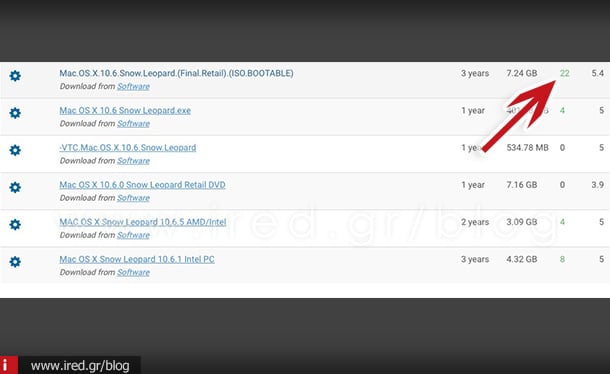This screenshot has height=374, width=610.
Task: Click the seed count 22
Action: click(564, 73)
